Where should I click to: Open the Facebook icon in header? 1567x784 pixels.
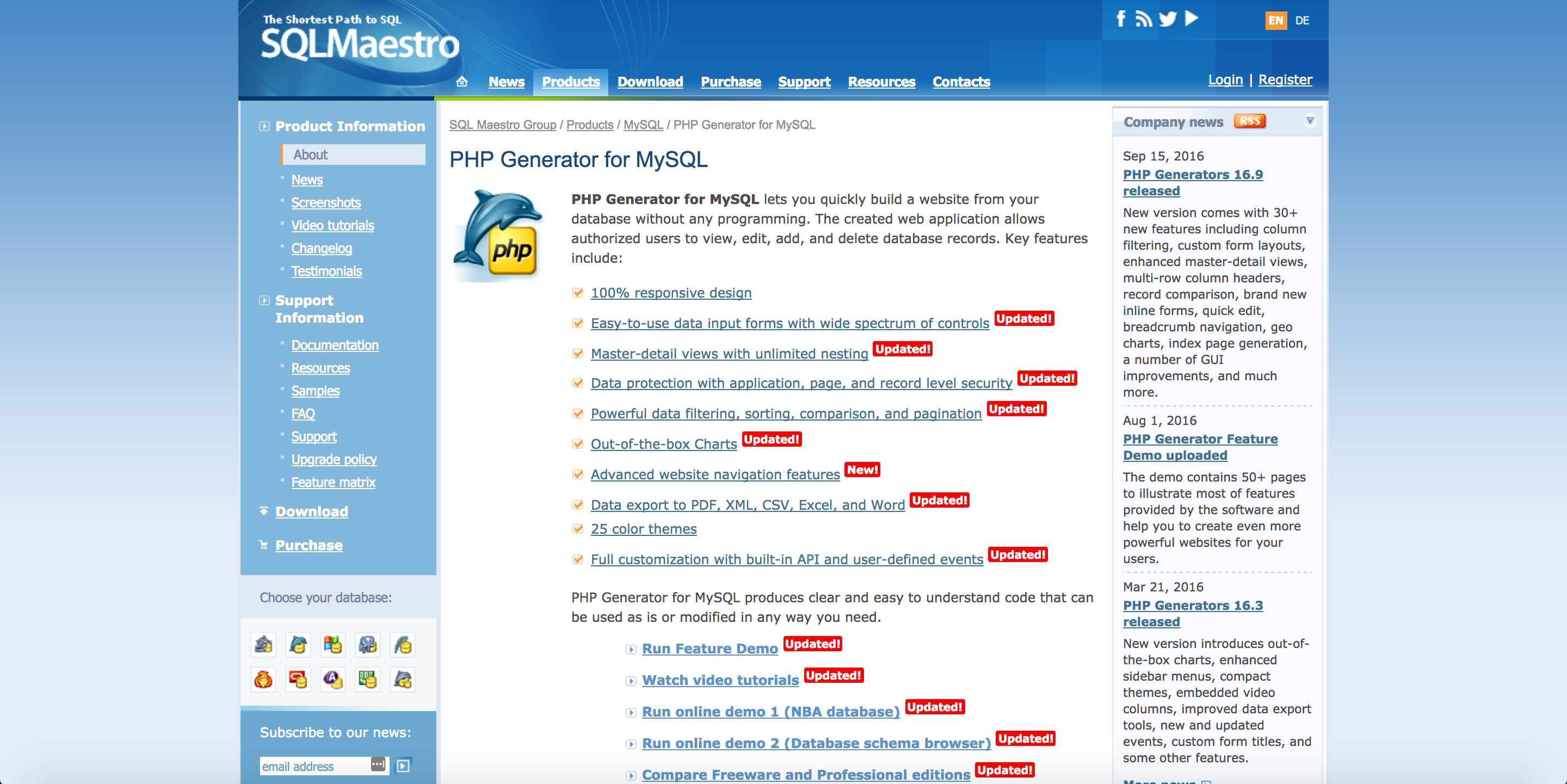[1120, 19]
